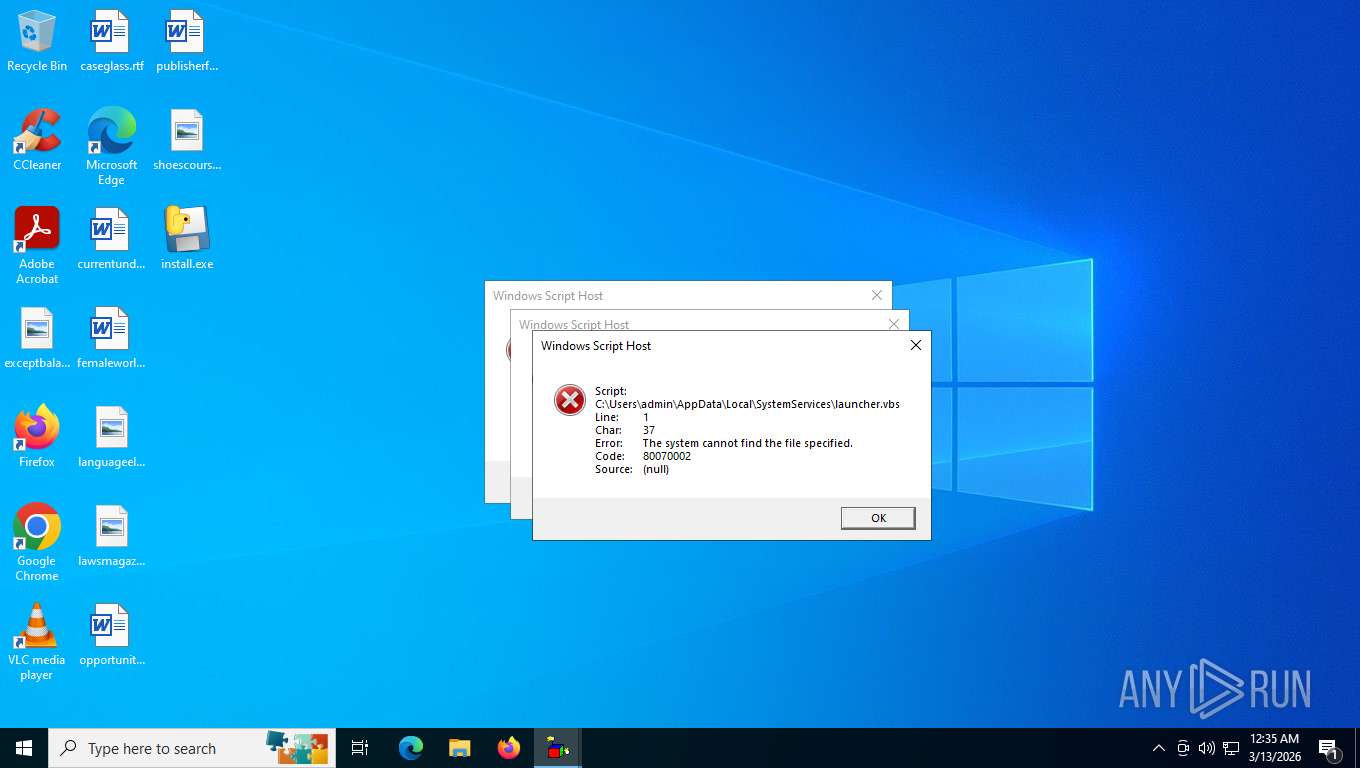Open the notification center icon
This screenshot has width=1360, height=768.
1329,748
